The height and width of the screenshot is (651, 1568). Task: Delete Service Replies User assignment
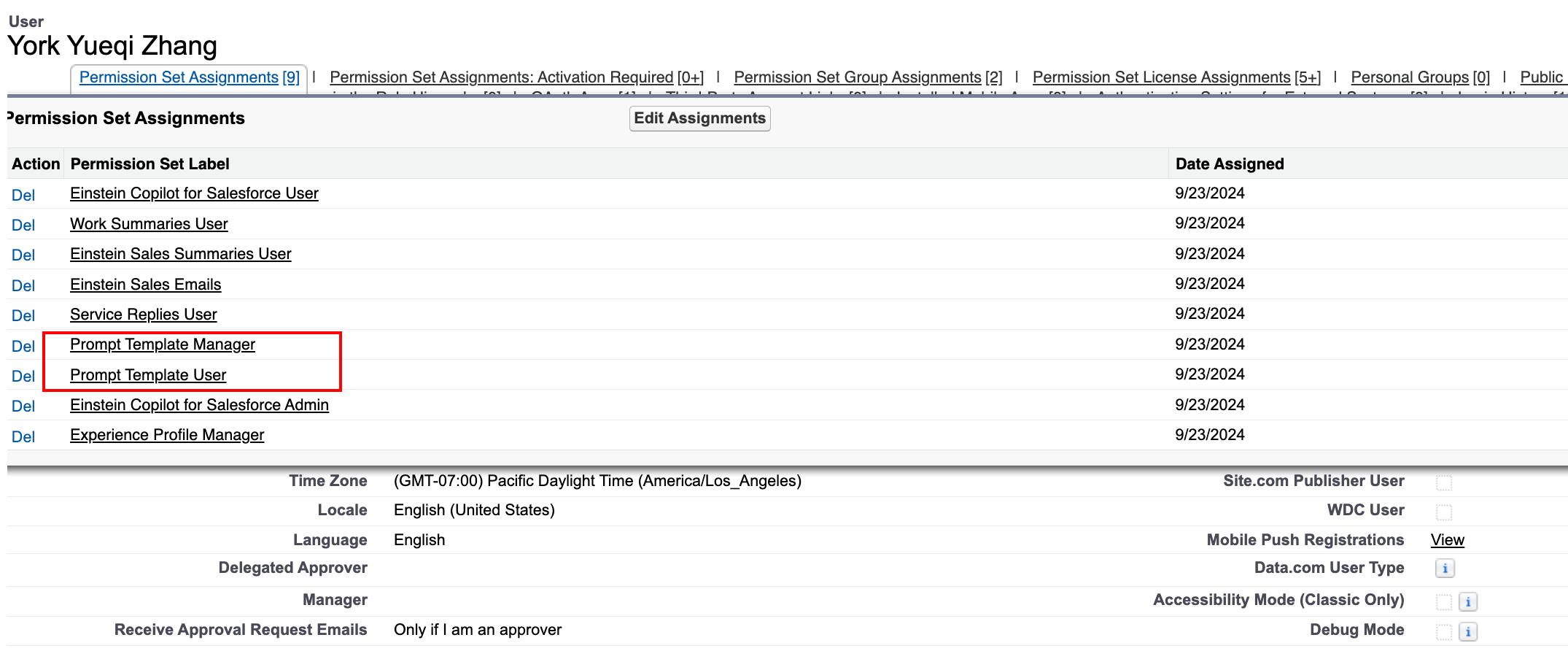pos(23,315)
